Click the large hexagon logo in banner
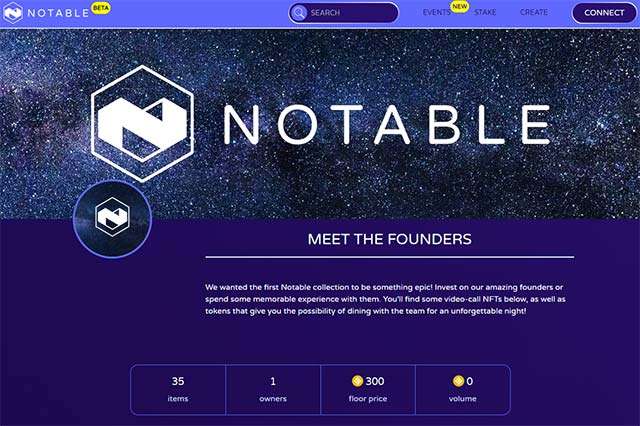 coord(142,117)
